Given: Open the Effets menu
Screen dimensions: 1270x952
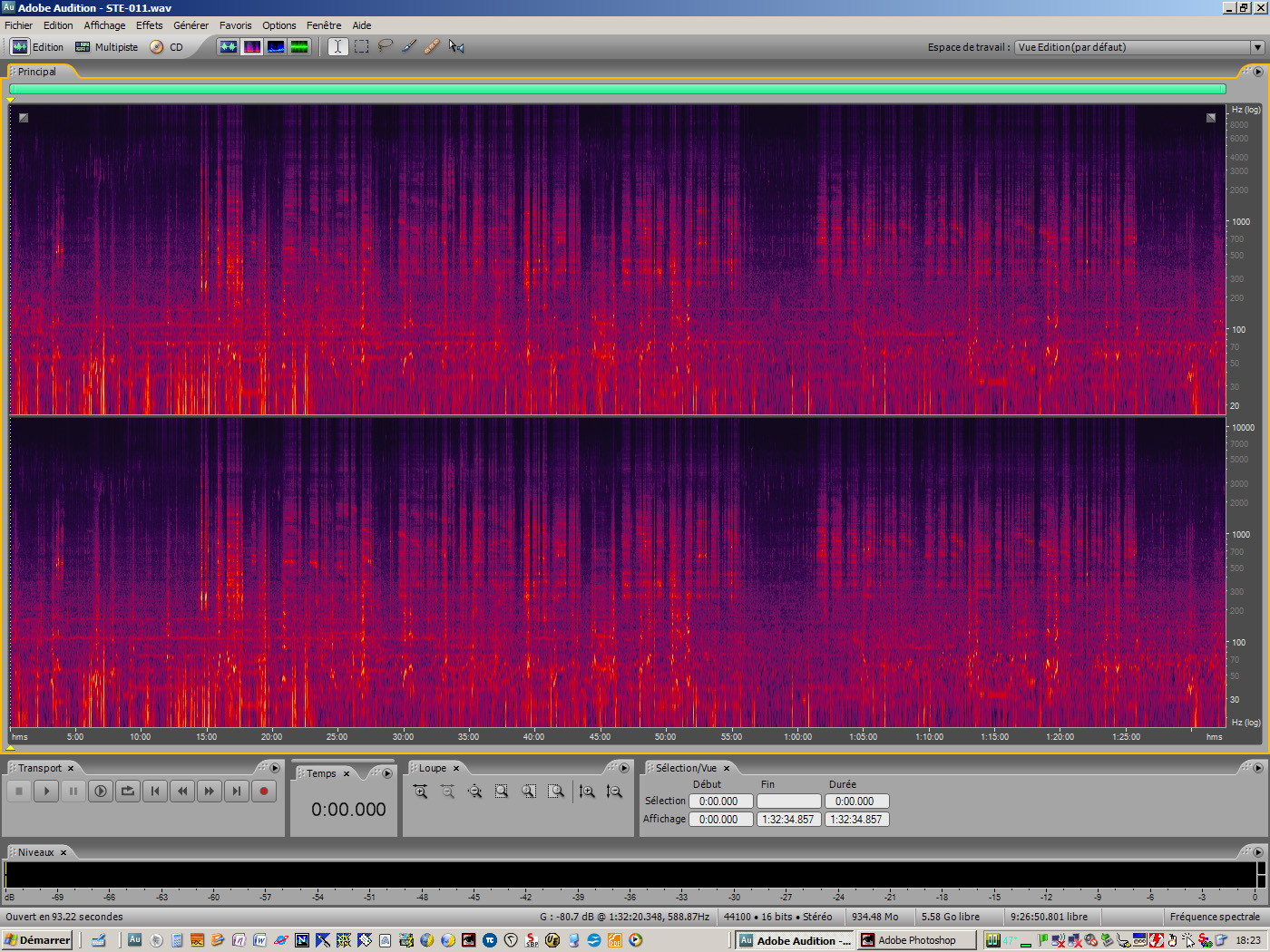Looking at the screenshot, I should click(149, 24).
